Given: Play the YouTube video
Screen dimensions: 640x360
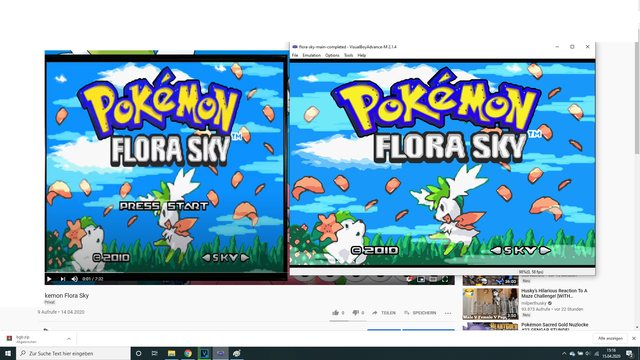Looking at the screenshot, I should pos(49,279).
